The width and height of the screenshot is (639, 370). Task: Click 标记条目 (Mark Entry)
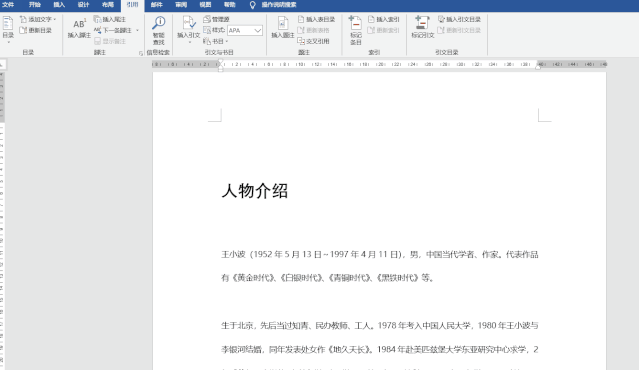tap(356, 30)
